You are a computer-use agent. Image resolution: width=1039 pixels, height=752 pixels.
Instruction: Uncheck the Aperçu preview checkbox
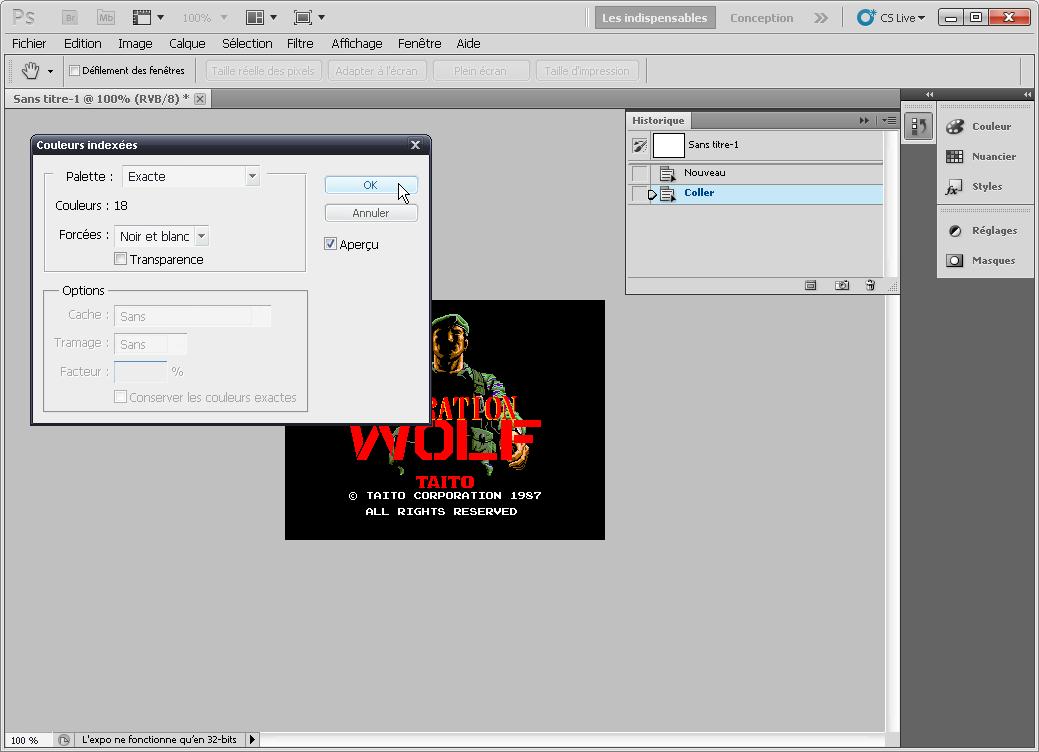tap(330, 244)
